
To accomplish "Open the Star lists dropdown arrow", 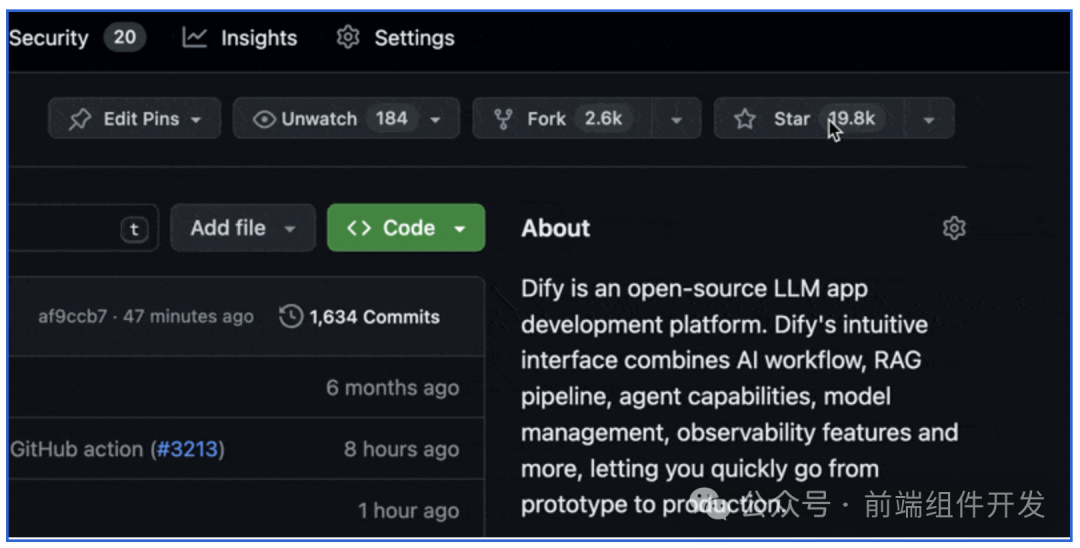I will coord(928,120).
